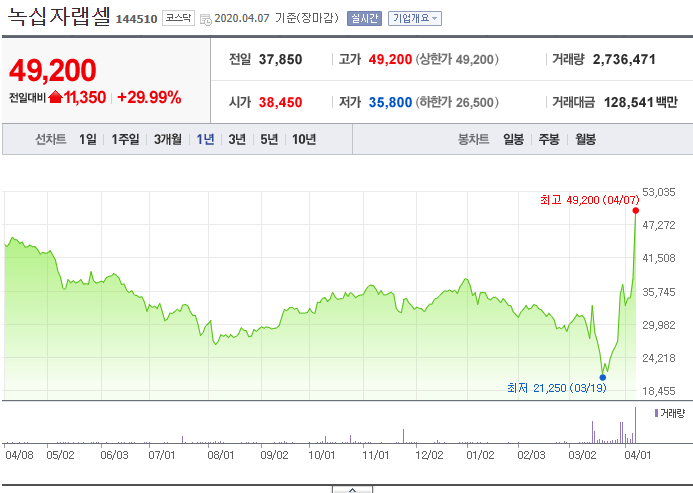Select the 1일 line chart tab
The height and width of the screenshot is (493, 693).
(x=88, y=140)
